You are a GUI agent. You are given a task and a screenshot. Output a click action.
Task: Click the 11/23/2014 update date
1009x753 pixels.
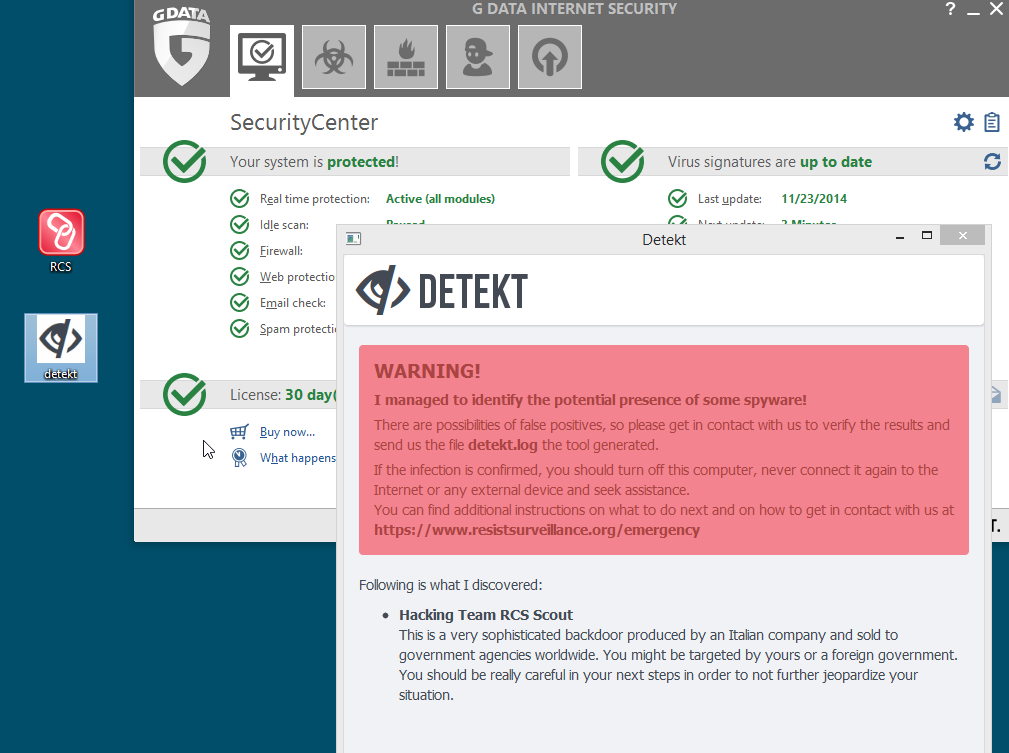[x=814, y=199]
